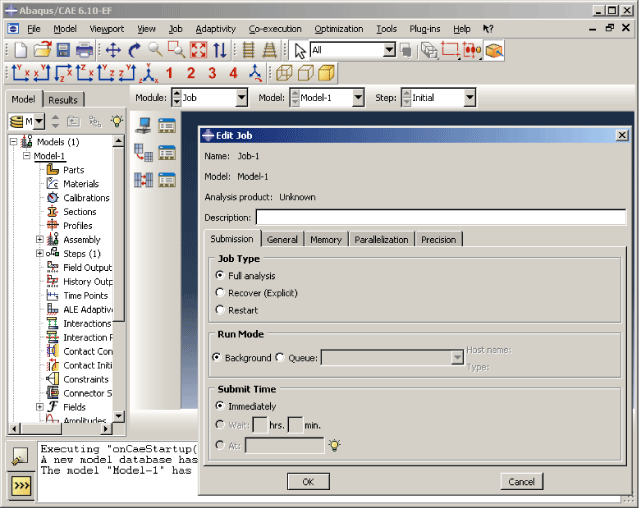This screenshot has width=639, height=508.
Task: Open Job Manager icon
Action: click(x=167, y=125)
